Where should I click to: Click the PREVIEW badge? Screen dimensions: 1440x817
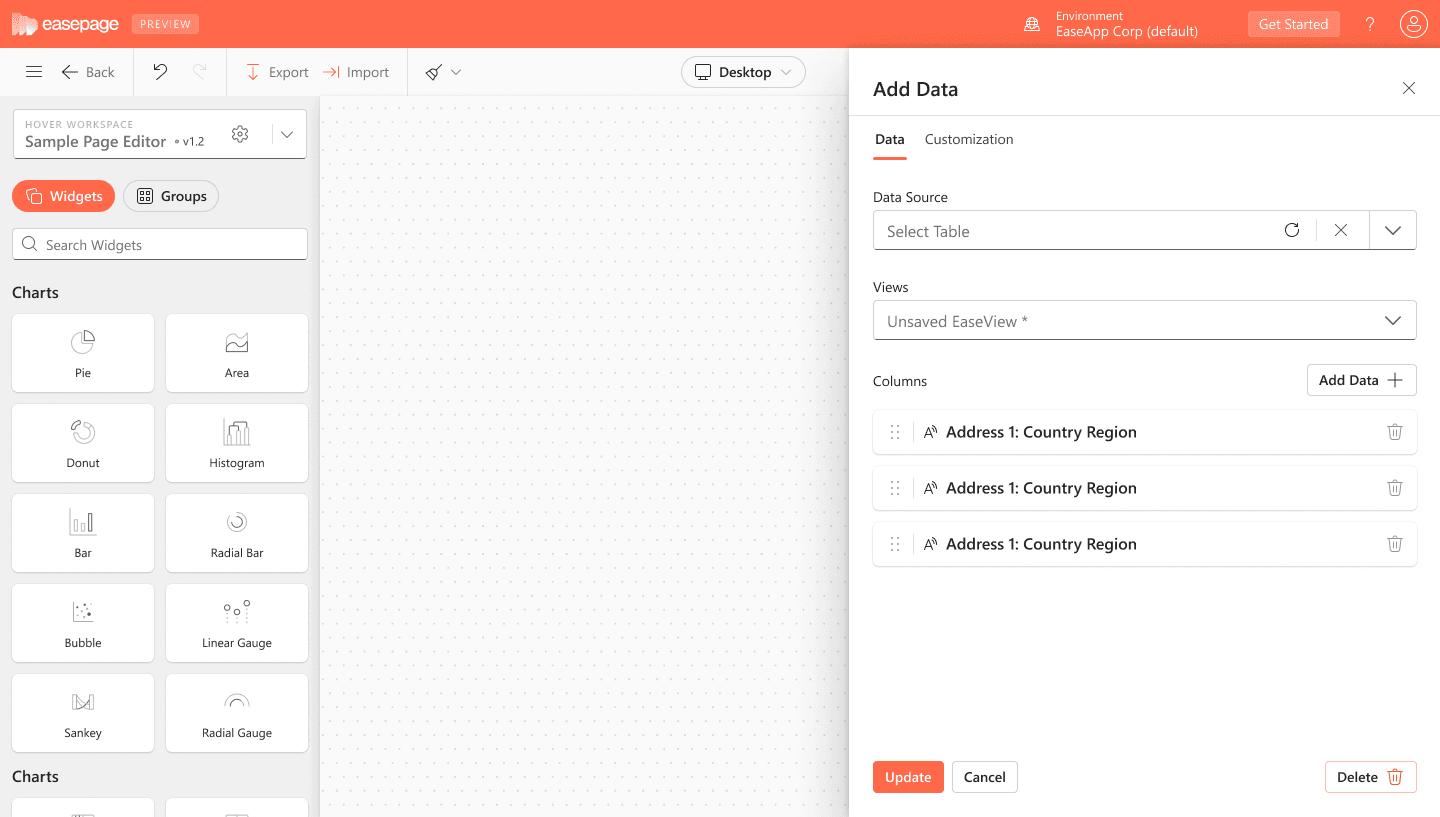165,24
